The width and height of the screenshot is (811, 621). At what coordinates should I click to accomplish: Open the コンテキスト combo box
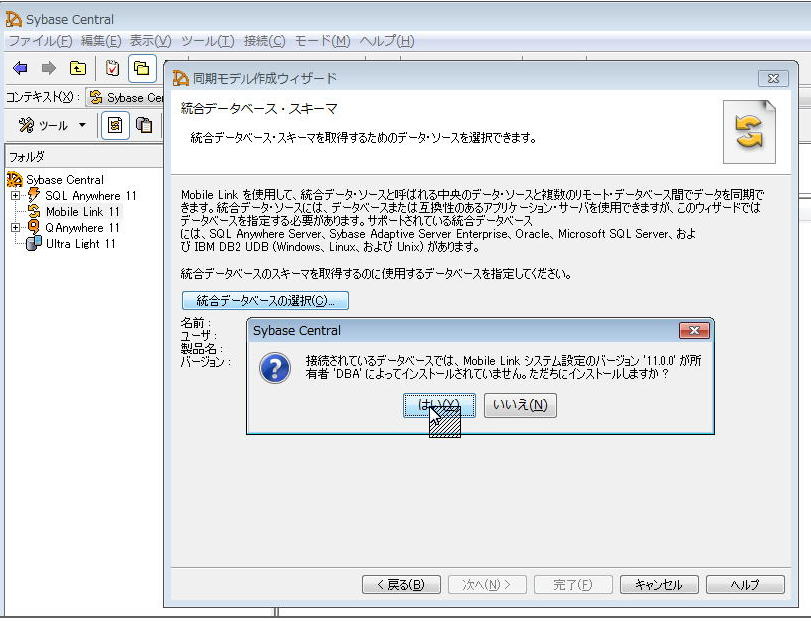[x=125, y=97]
